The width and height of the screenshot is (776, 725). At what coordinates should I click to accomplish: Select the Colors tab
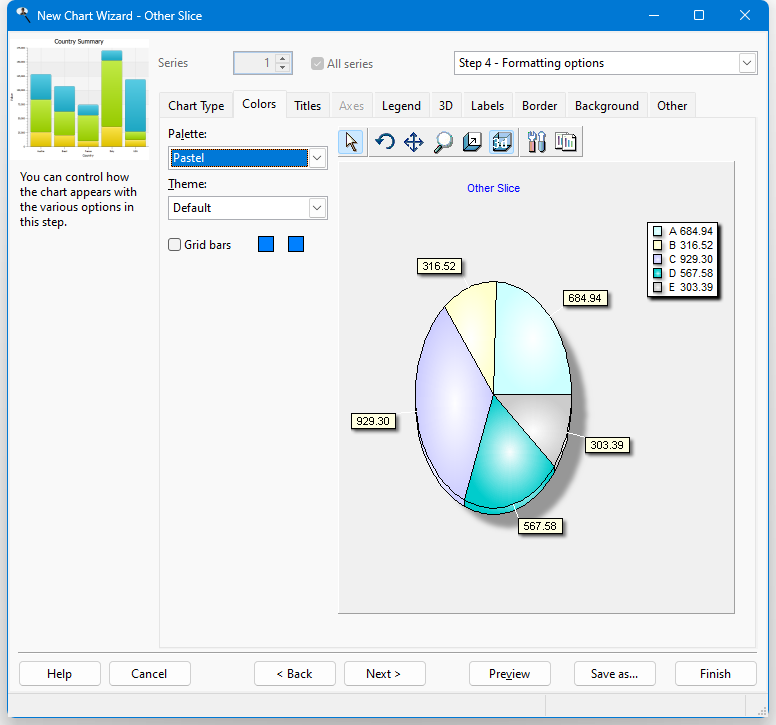(259, 104)
